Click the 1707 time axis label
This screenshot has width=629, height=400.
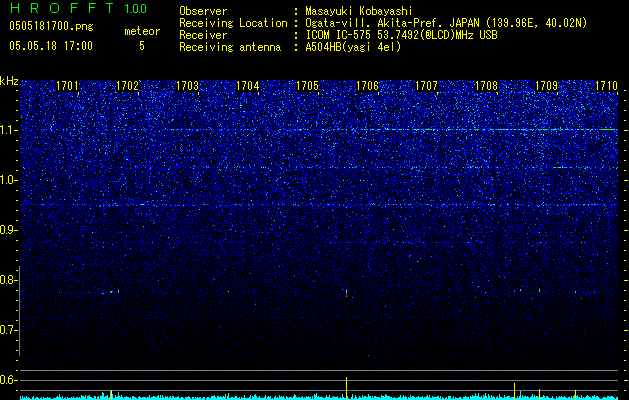tap(426, 86)
